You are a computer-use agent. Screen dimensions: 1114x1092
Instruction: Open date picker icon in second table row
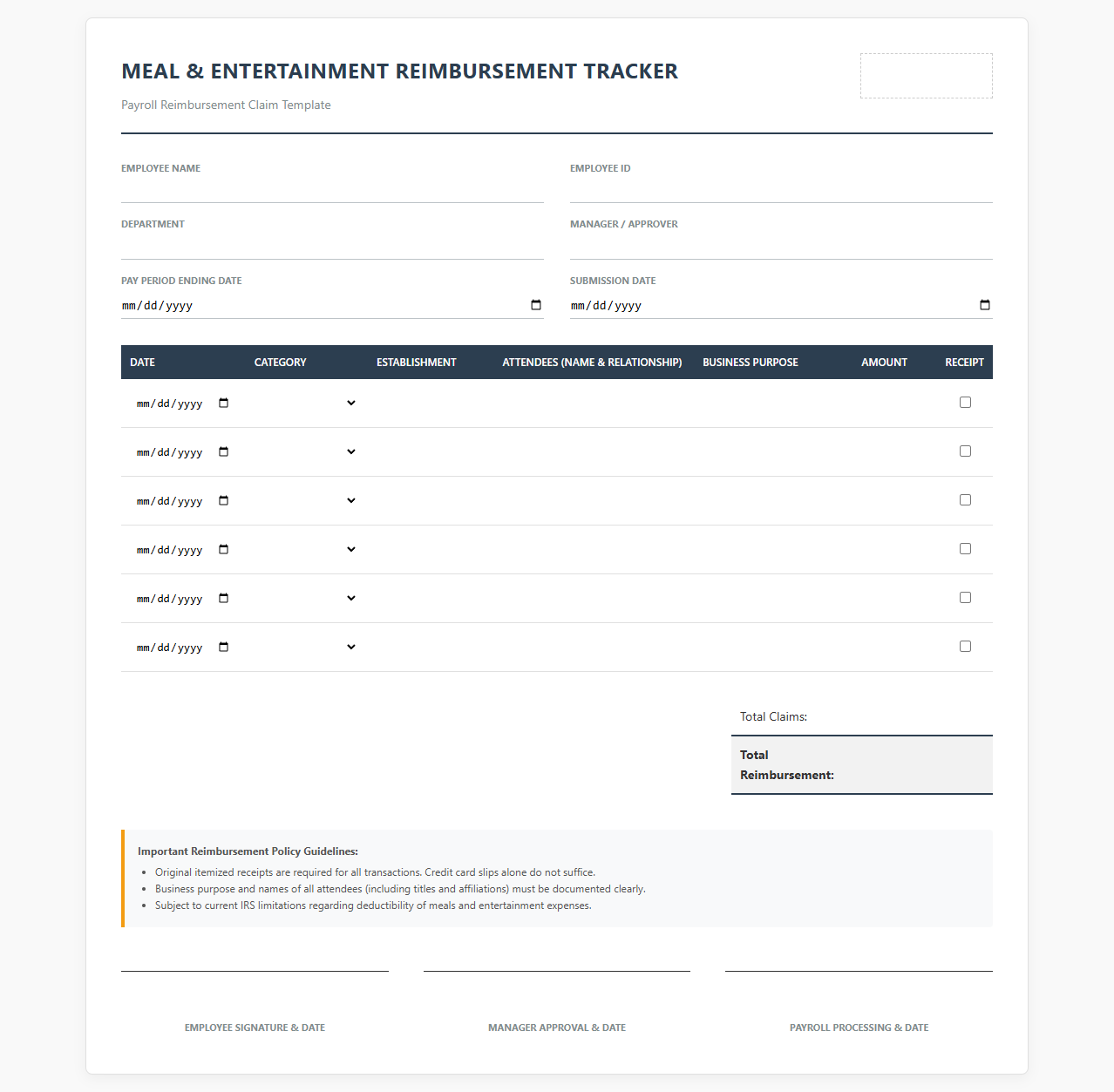(224, 451)
